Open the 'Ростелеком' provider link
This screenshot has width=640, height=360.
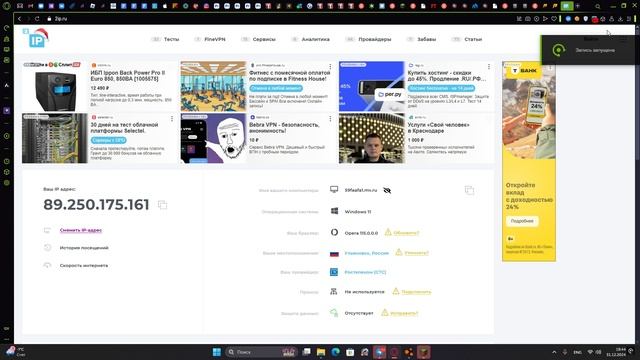click(365, 272)
